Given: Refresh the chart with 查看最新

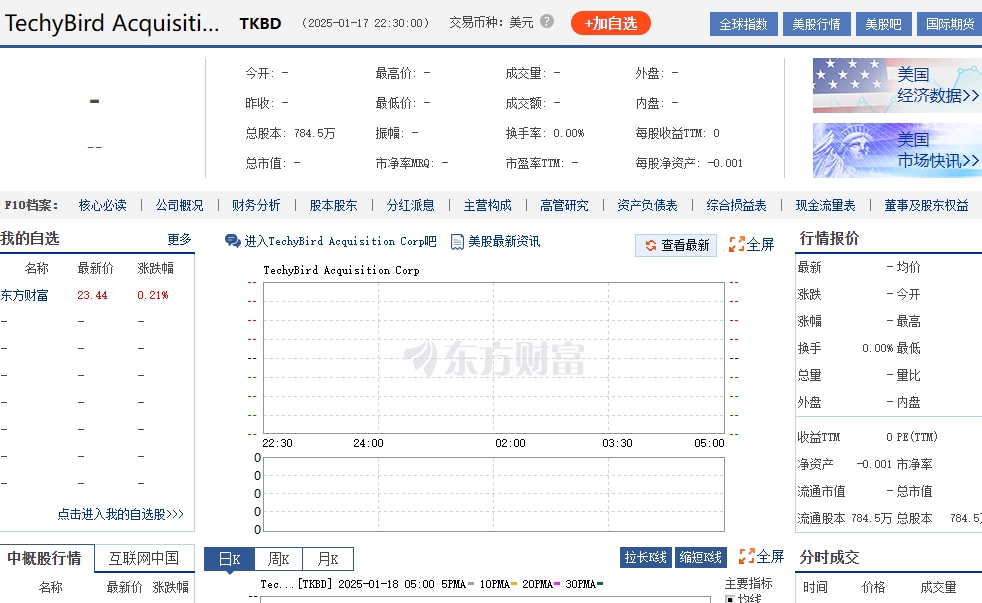Looking at the screenshot, I should pyautogui.click(x=676, y=245).
